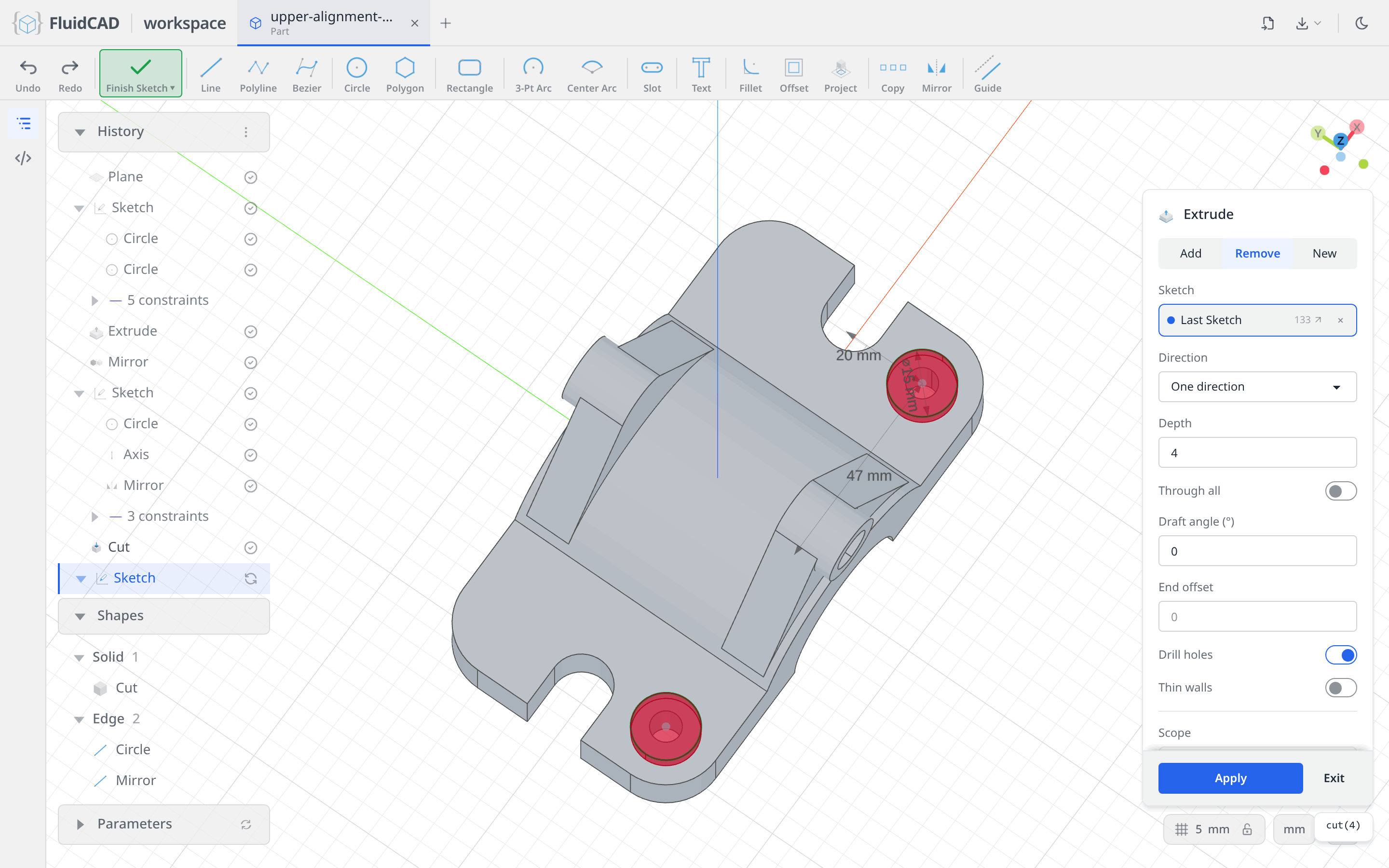Toggle the Axis history item checkmark
Screen dimensions: 1389x868
(x=250, y=455)
